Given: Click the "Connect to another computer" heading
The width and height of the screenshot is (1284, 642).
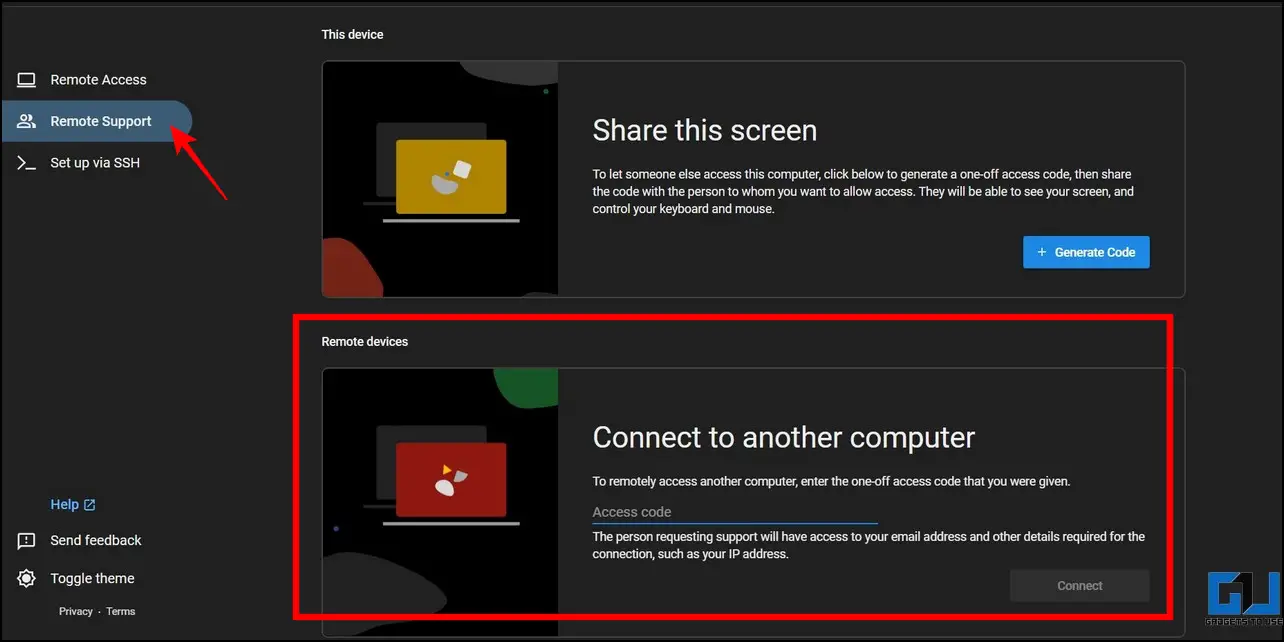Looking at the screenshot, I should pyautogui.click(x=784, y=437).
